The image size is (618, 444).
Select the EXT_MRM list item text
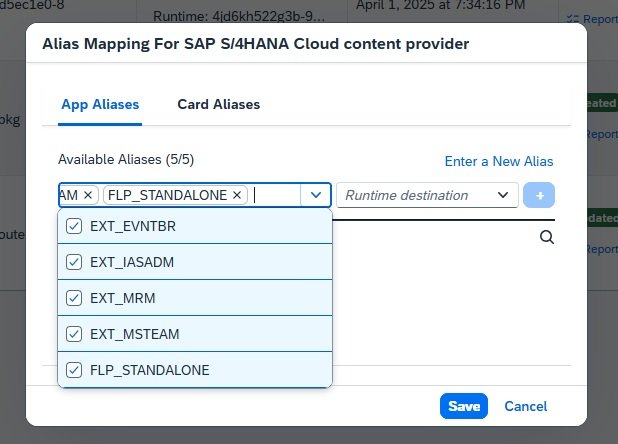pyautogui.click(x=123, y=298)
